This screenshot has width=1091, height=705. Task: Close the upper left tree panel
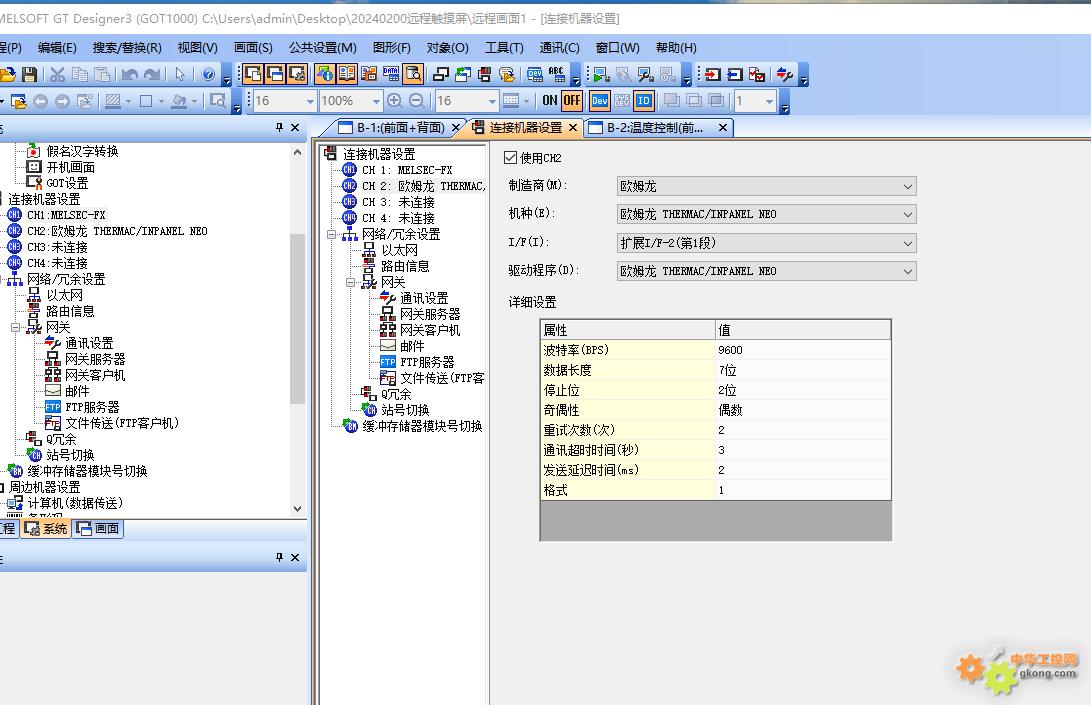pyautogui.click(x=295, y=127)
